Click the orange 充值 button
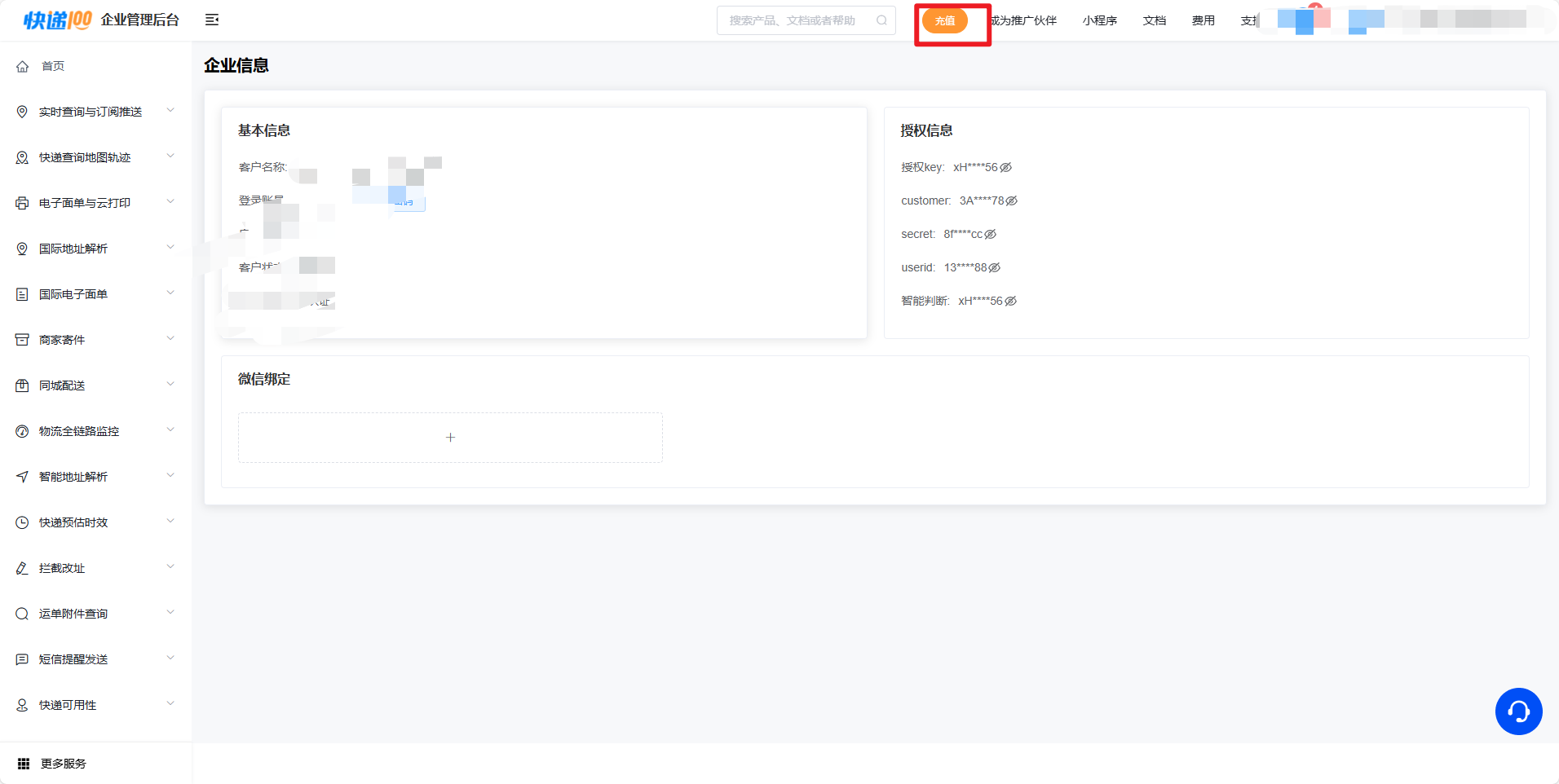The height and width of the screenshot is (784, 1559). [945, 21]
